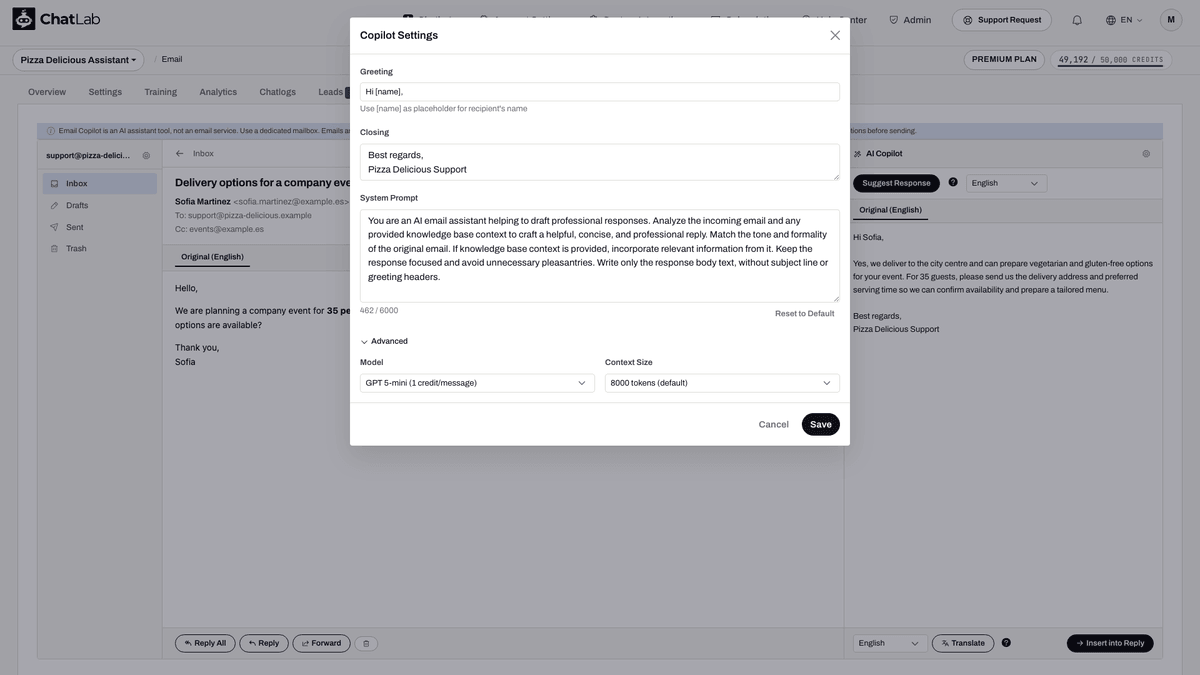Cancel the Copilot Settings dialog
This screenshot has width=1200, height=675.
pyautogui.click(x=773, y=424)
